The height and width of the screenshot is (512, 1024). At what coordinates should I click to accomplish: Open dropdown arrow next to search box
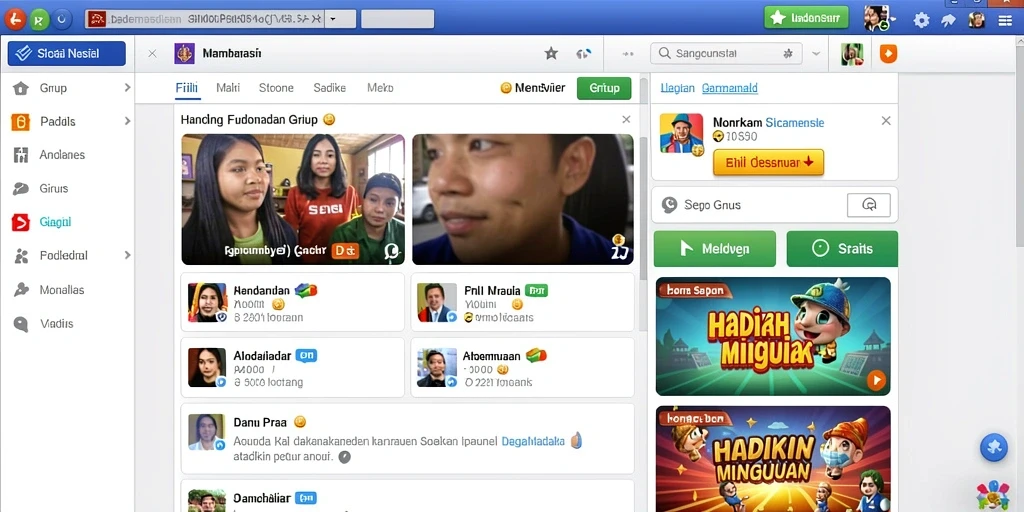pos(816,54)
